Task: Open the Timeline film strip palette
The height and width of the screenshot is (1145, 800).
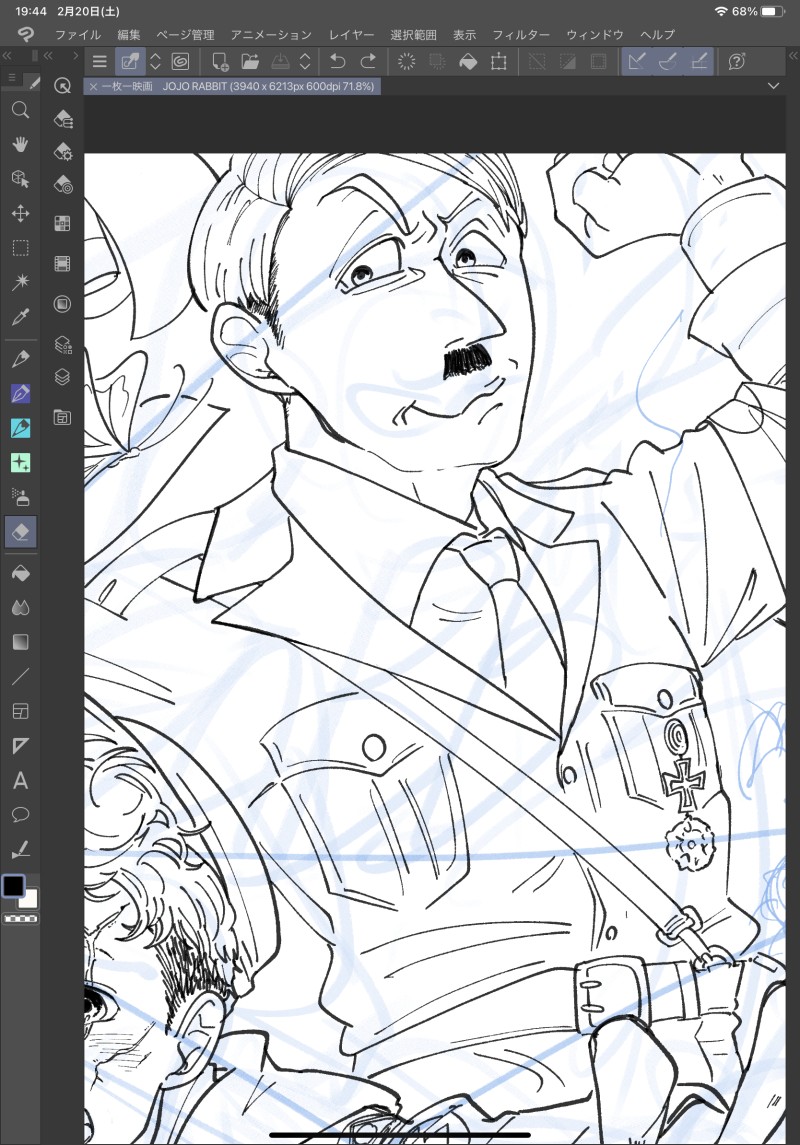Action: click(63, 264)
